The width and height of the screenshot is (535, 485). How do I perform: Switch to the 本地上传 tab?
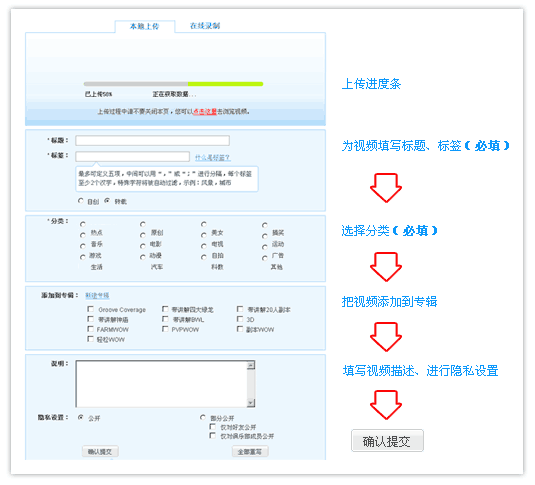[x=145, y=26]
